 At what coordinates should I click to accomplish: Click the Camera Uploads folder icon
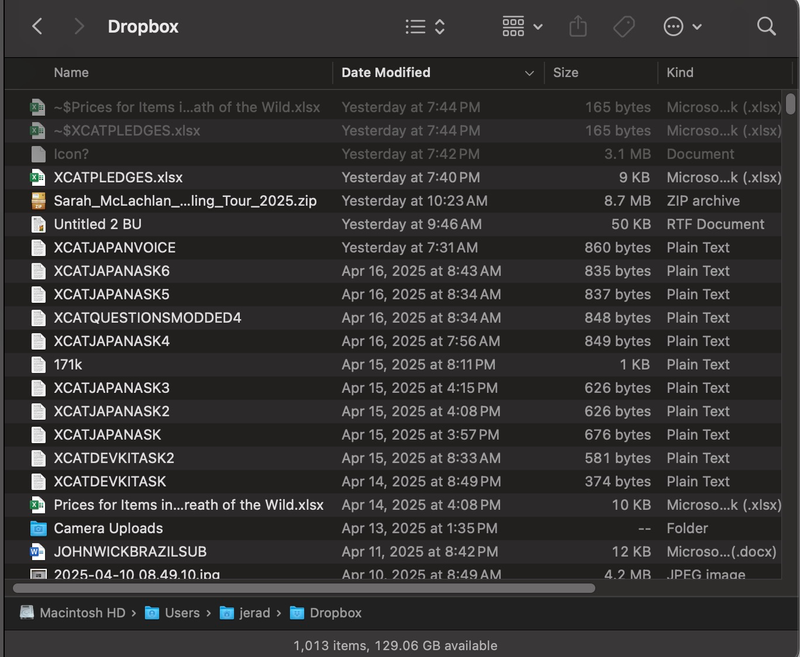pyautogui.click(x=38, y=528)
